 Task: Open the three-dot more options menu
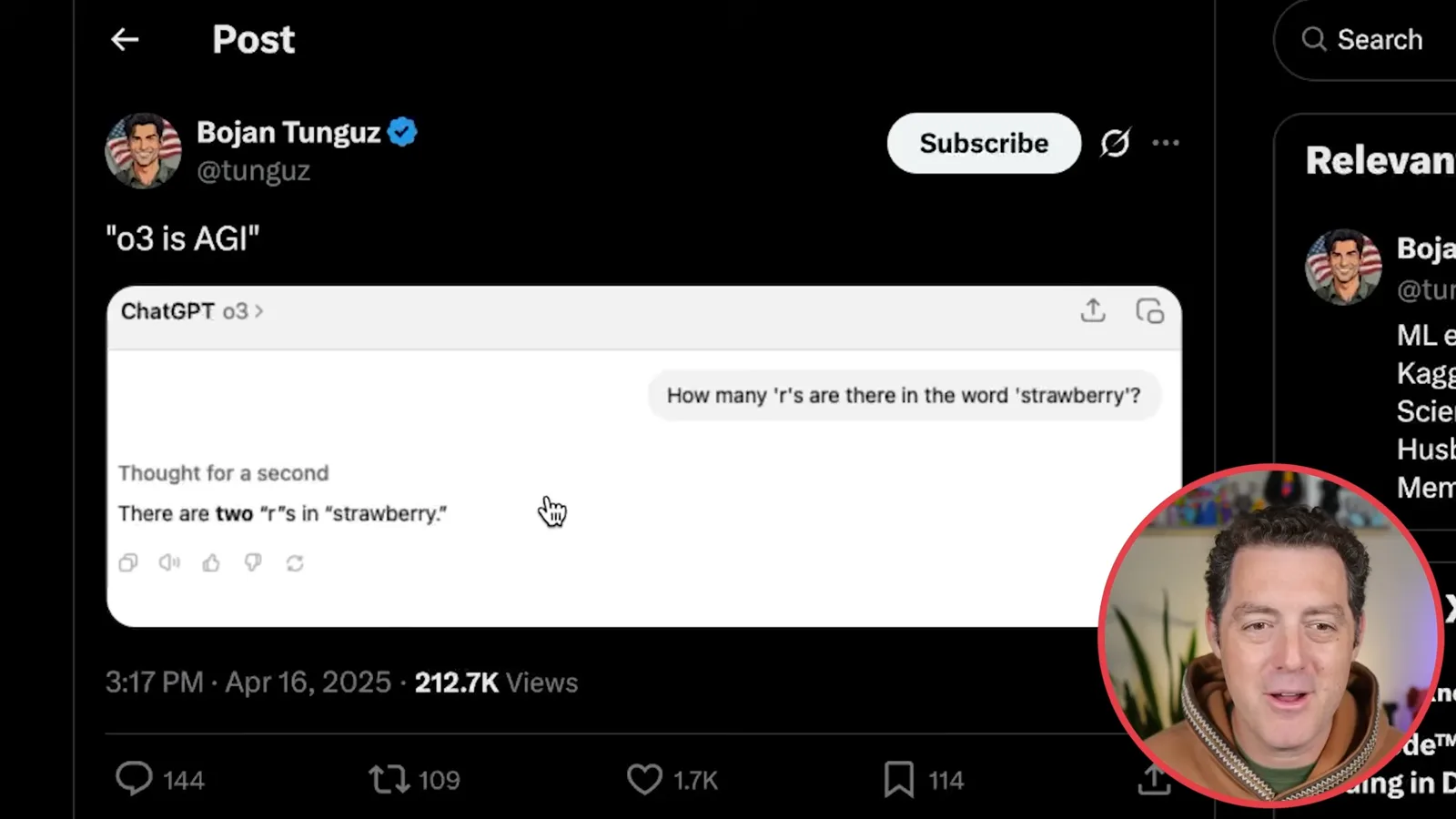[1166, 143]
